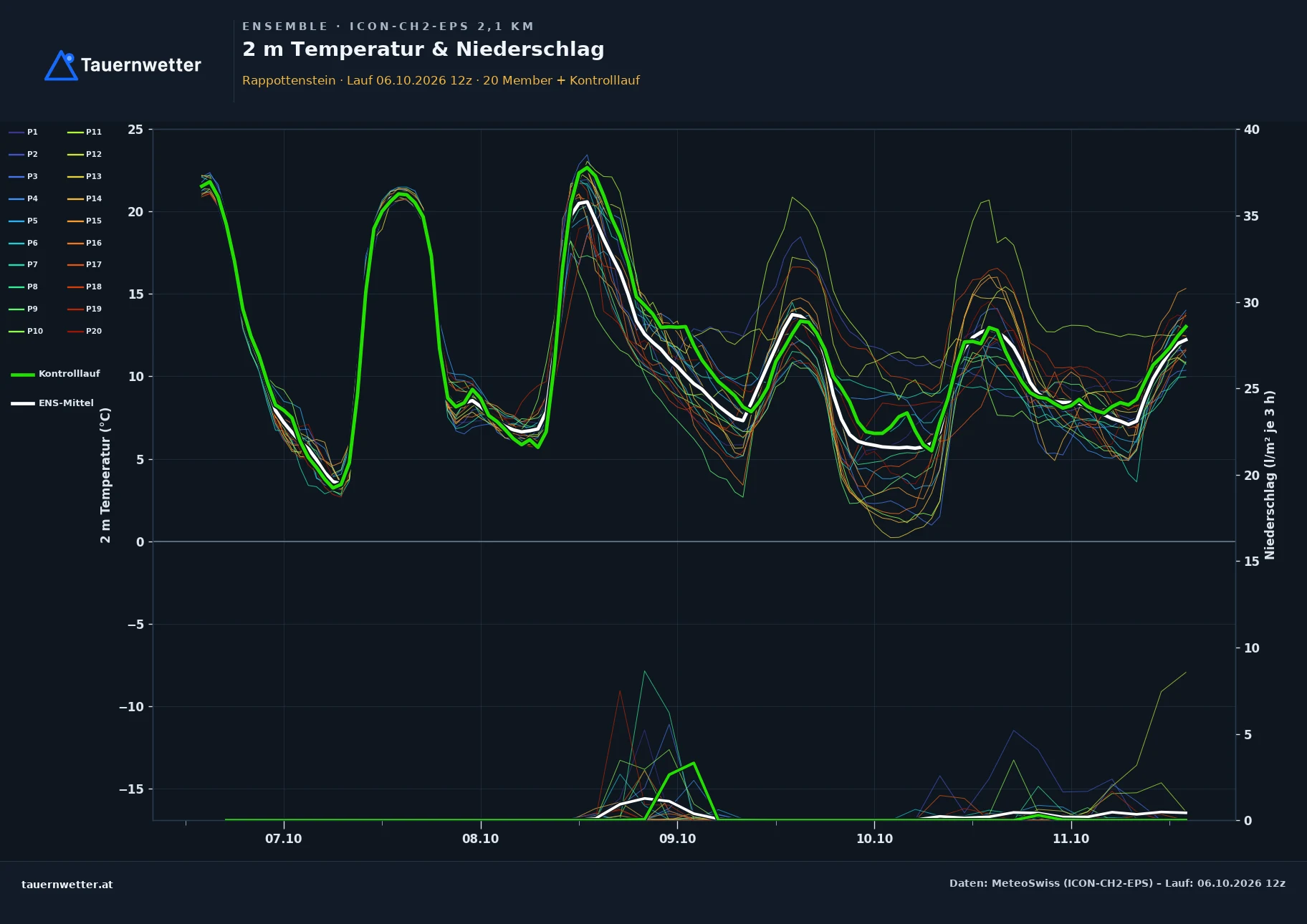
Task: Click the P14 legend entry
Action: pyautogui.click(x=85, y=198)
